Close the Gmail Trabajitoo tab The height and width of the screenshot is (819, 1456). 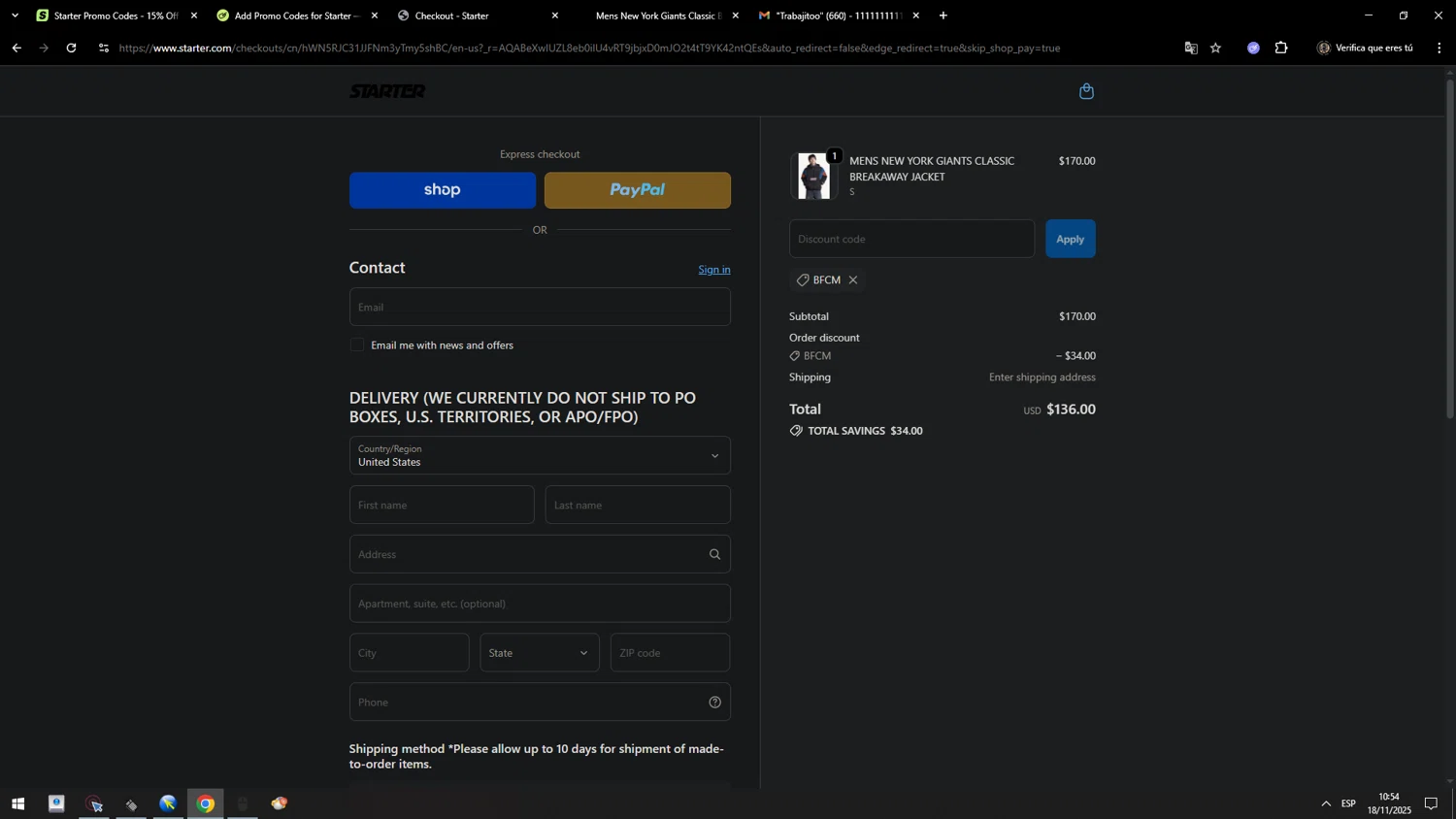click(x=915, y=16)
